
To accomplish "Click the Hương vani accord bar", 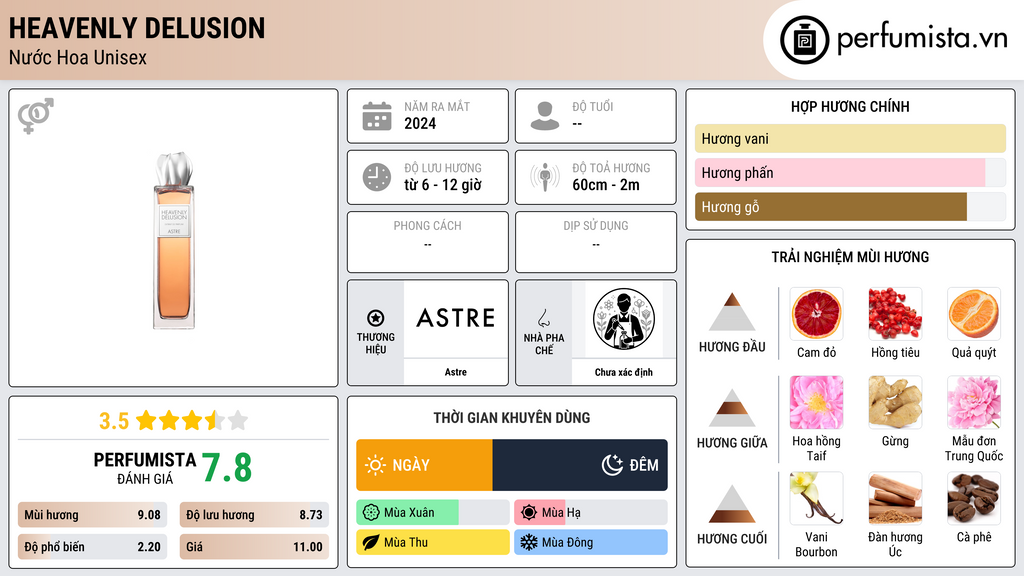I will (x=850, y=138).
